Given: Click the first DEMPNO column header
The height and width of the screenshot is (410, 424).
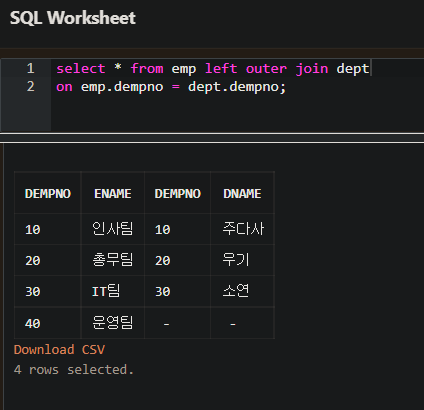Looking at the screenshot, I should pos(48,194).
